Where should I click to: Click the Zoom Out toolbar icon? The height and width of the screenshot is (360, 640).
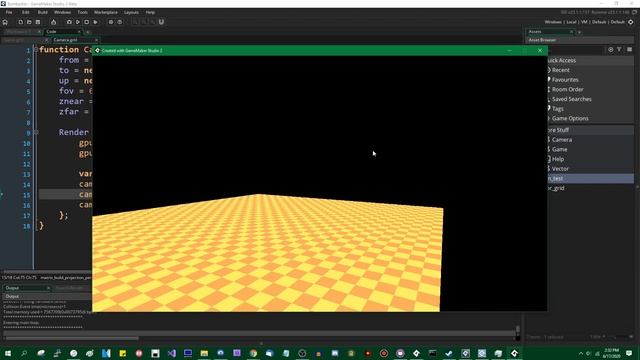point(135,22)
